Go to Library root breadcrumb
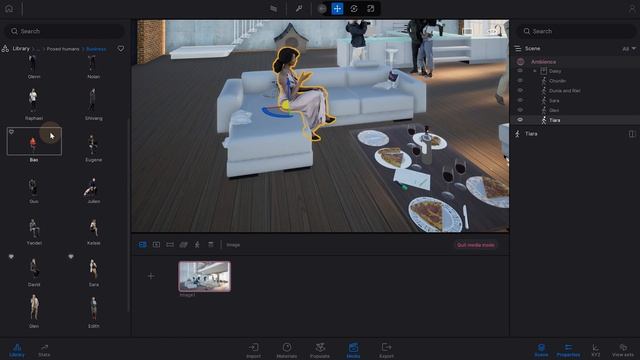 tap(21, 49)
